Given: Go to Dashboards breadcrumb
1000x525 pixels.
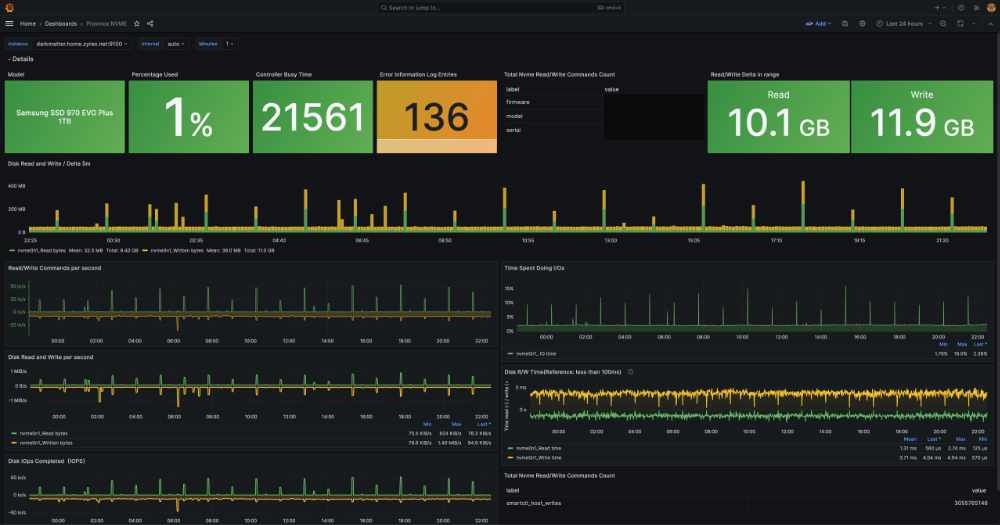Looking at the screenshot, I should coord(61,24).
